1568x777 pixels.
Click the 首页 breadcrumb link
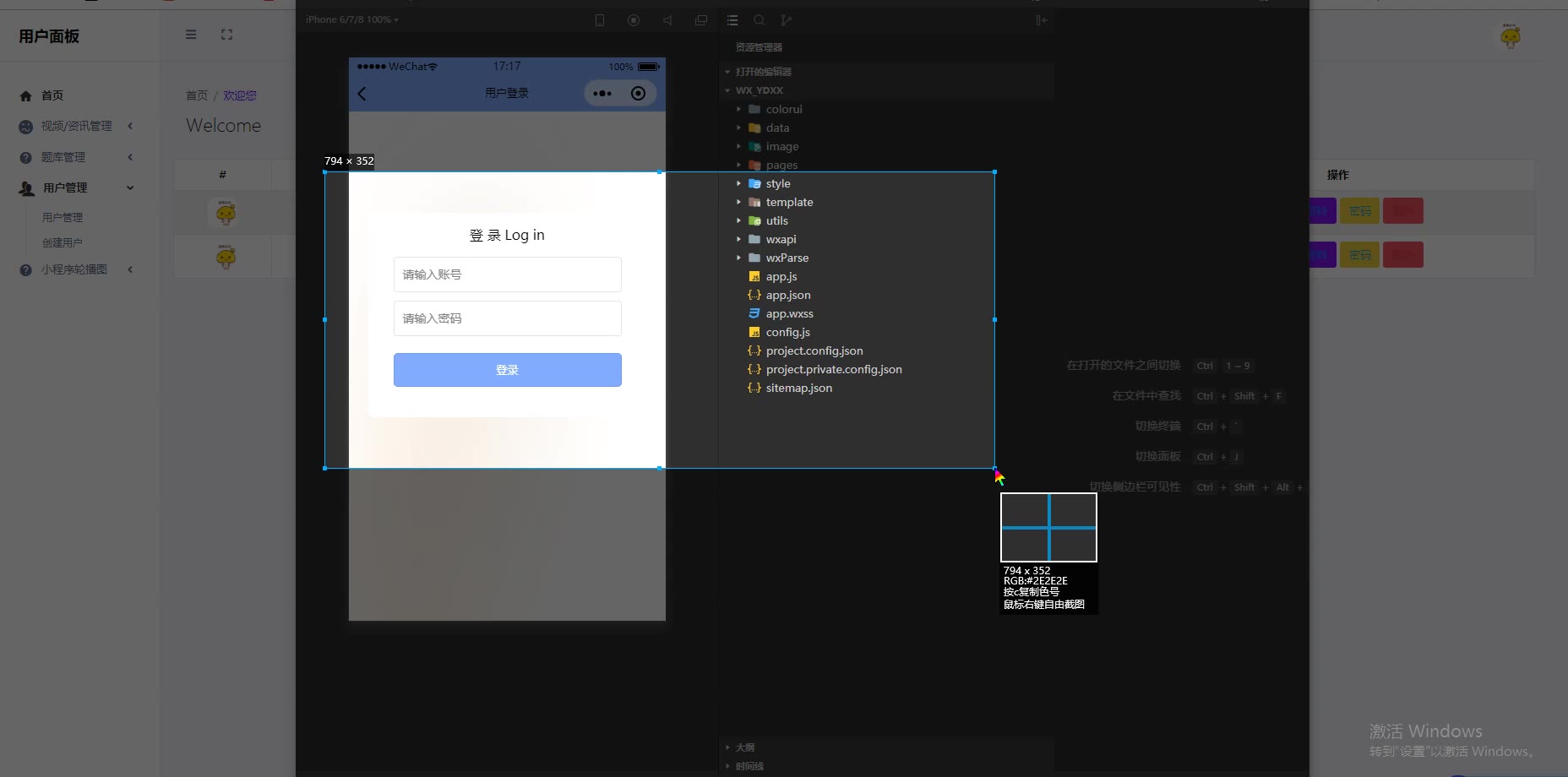pos(197,96)
